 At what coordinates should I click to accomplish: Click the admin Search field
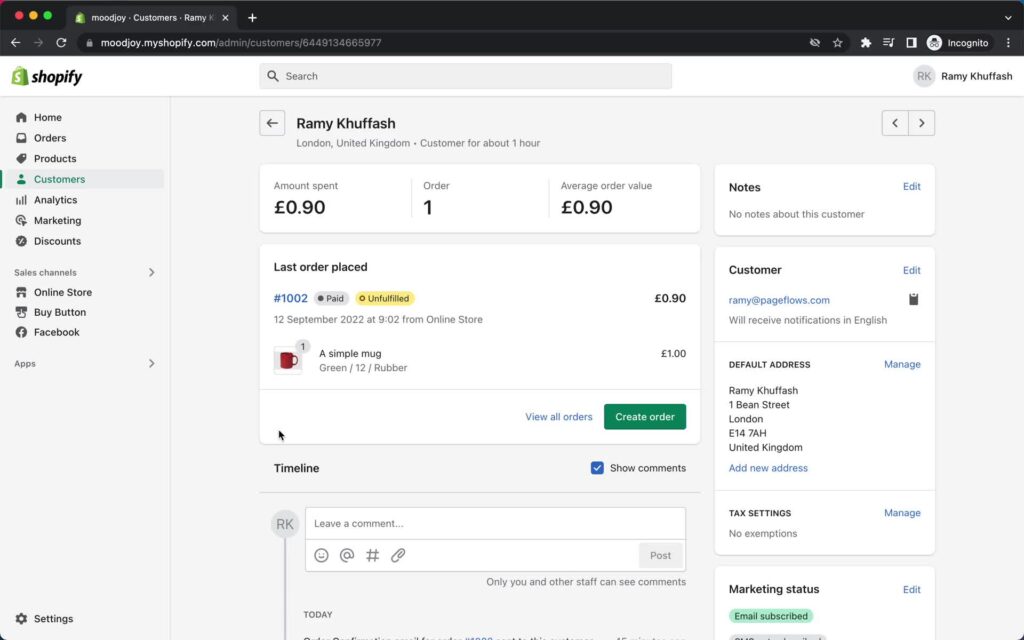pos(465,76)
